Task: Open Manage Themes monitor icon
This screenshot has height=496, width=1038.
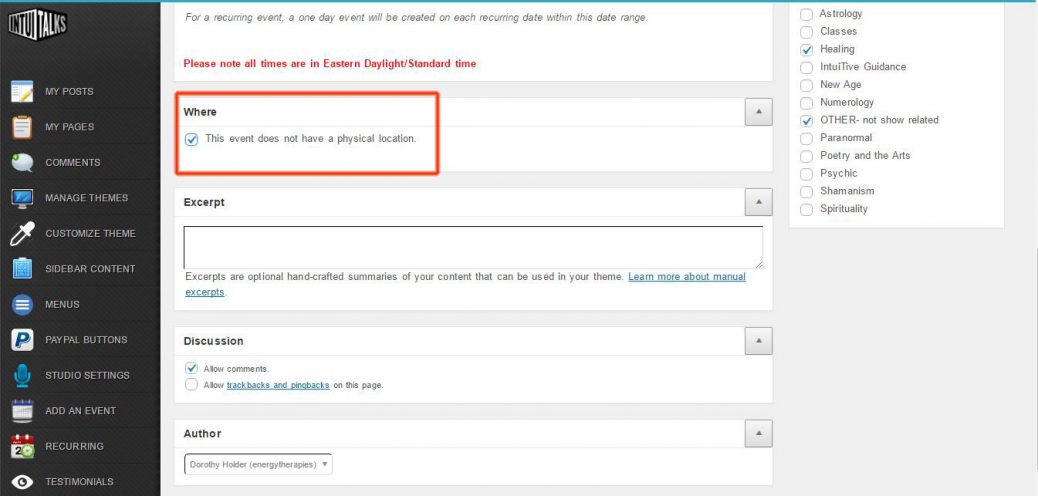Action: (x=22, y=198)
